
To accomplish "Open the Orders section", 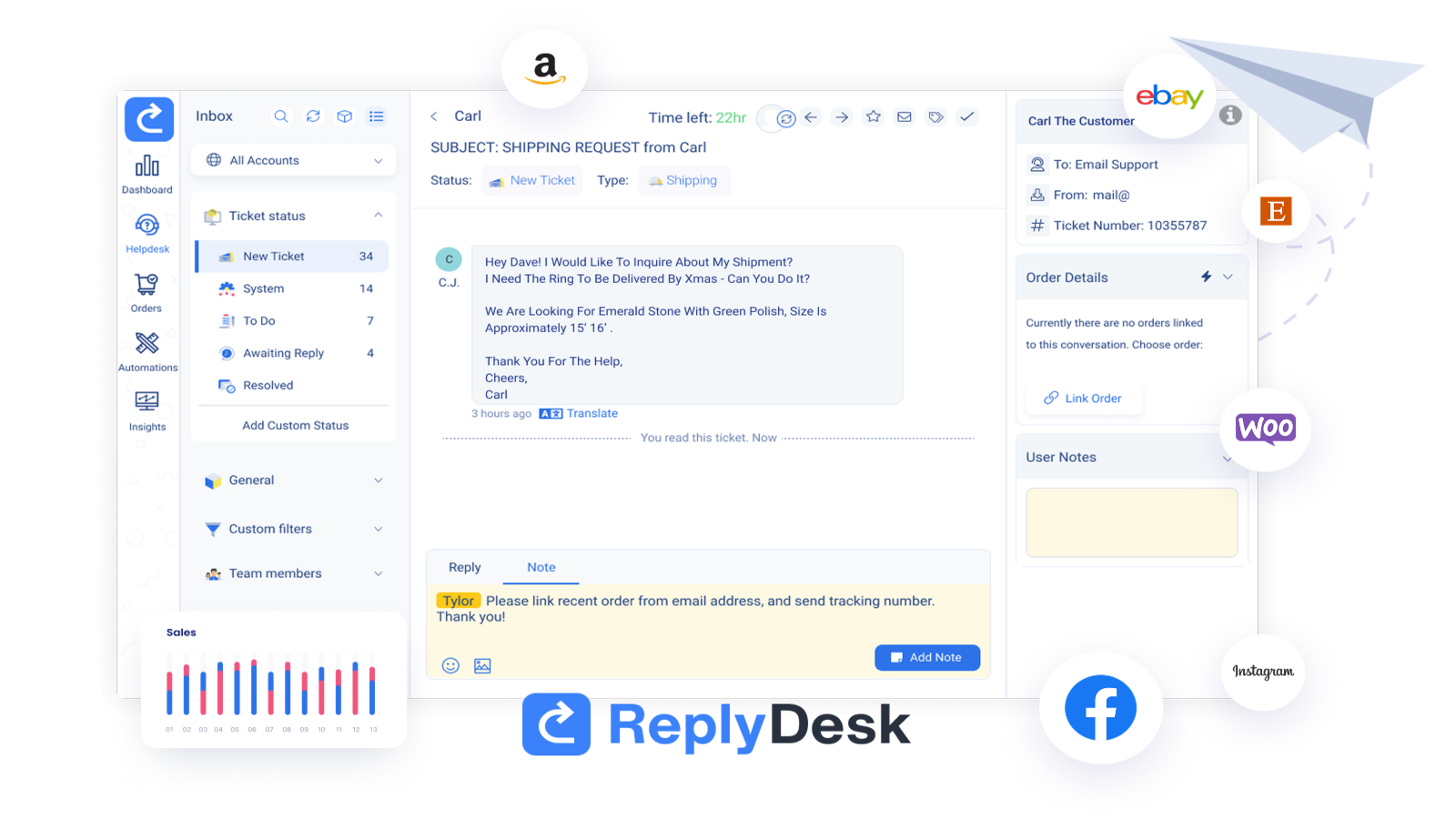I will pyautogui.click(x=147, y=293).
